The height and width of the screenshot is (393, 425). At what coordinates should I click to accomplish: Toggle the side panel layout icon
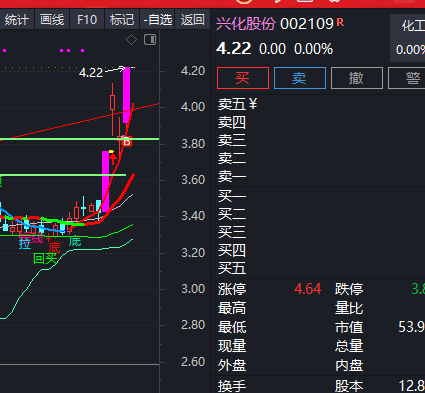(x=150, y=40)
